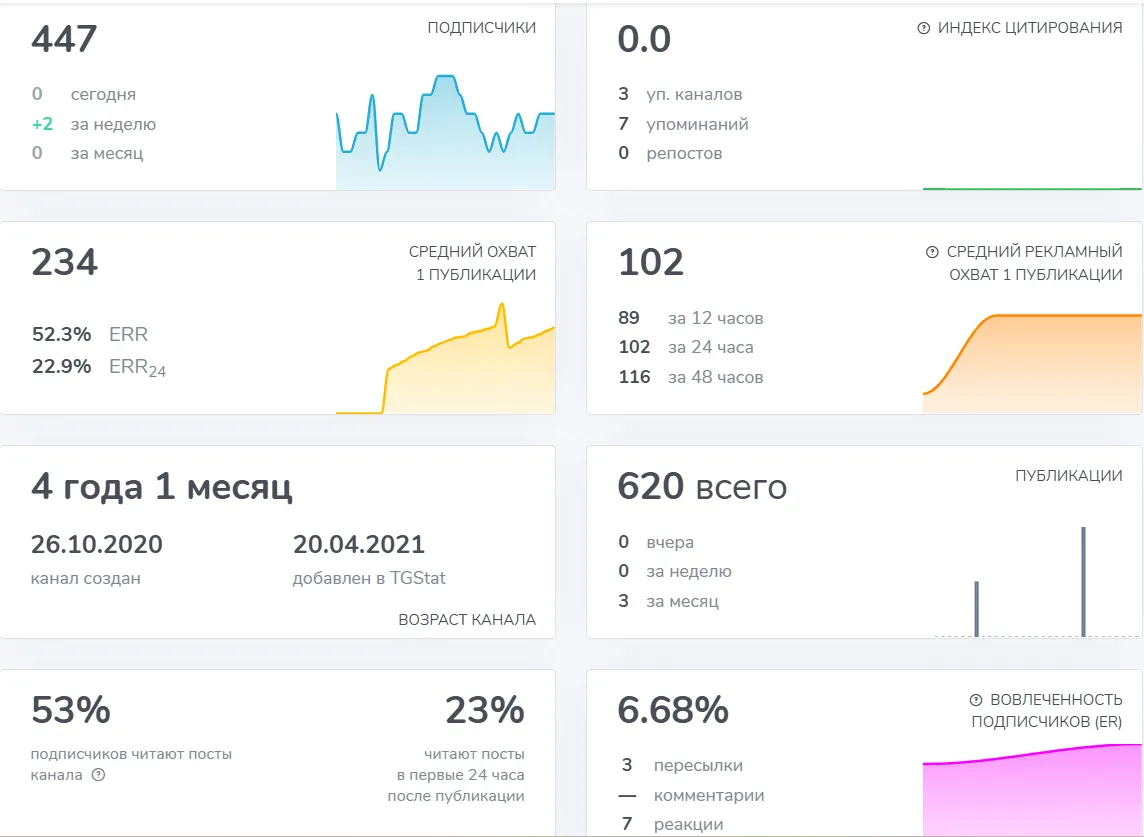Viewport: 1144px width, 837px height.
Task: Click the '+2 за неделю' subscriber stat
Action: (94, 124)
